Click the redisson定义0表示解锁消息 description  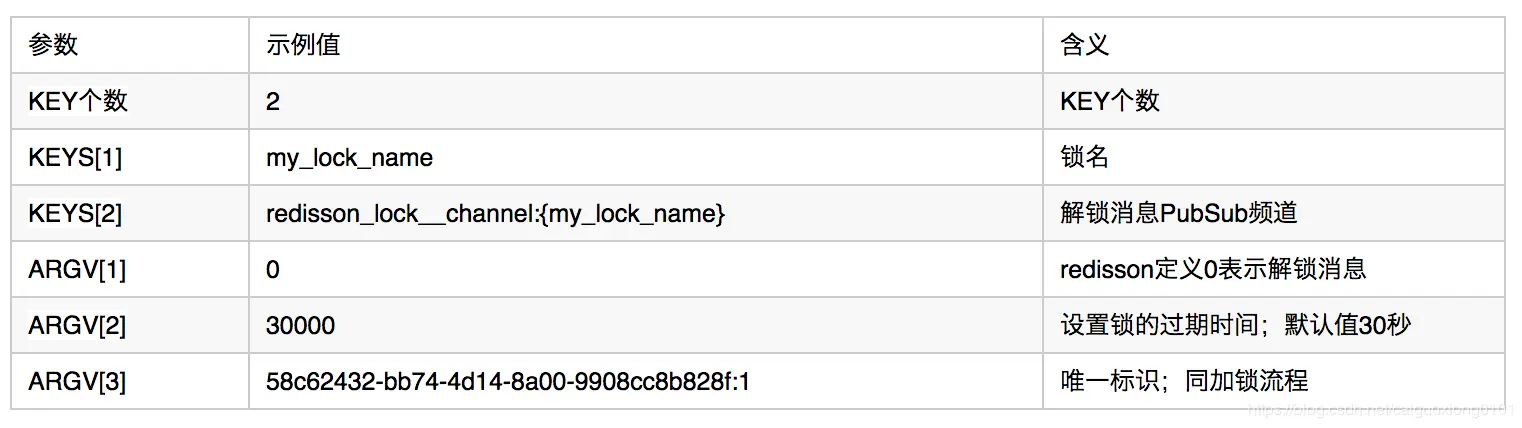pos(1213,269)
